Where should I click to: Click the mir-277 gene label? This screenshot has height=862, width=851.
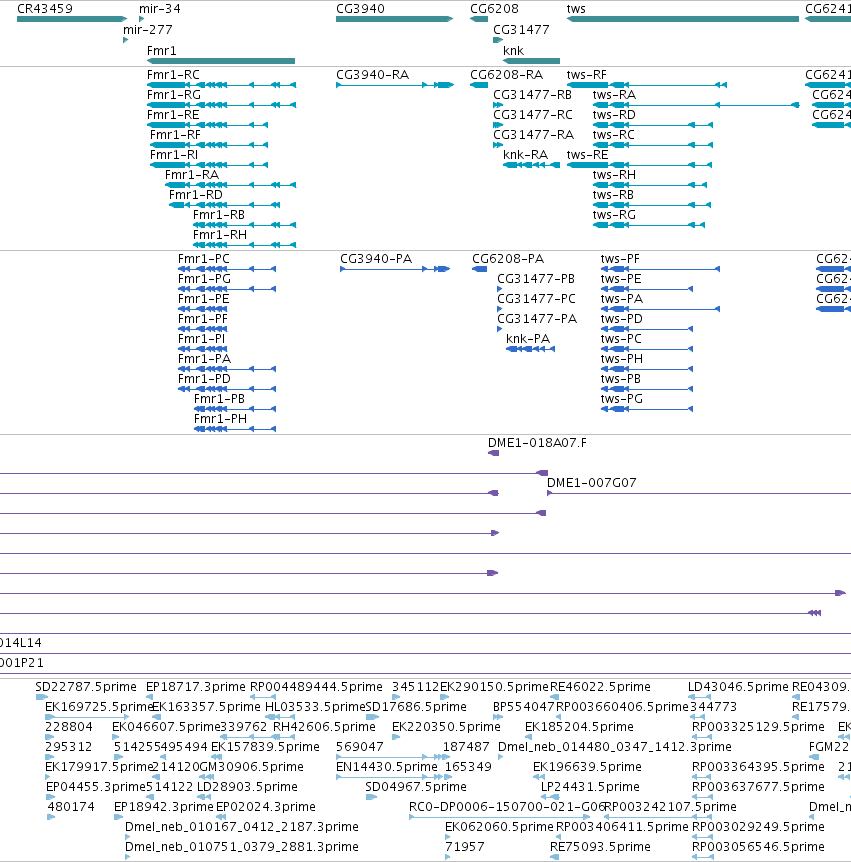click(x=147, y=30)
